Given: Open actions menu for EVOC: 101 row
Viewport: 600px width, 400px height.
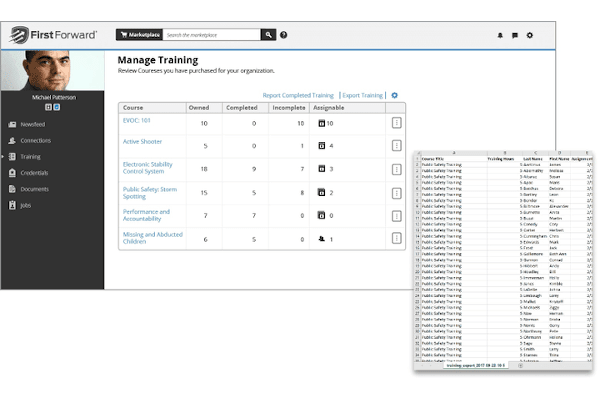Looking at the screenshot, I should 396,123.
